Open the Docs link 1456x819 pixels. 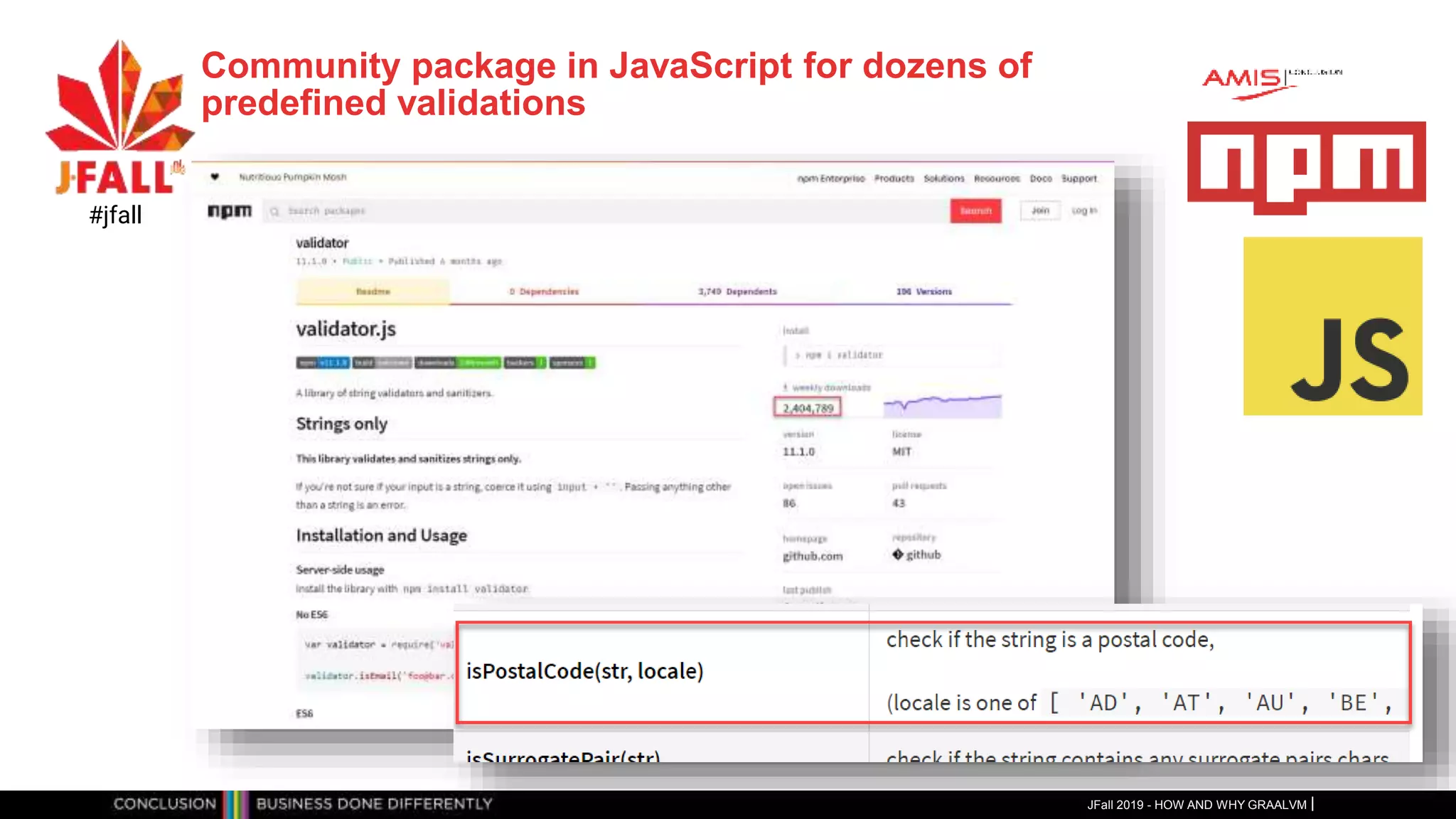pos(1041,178)
